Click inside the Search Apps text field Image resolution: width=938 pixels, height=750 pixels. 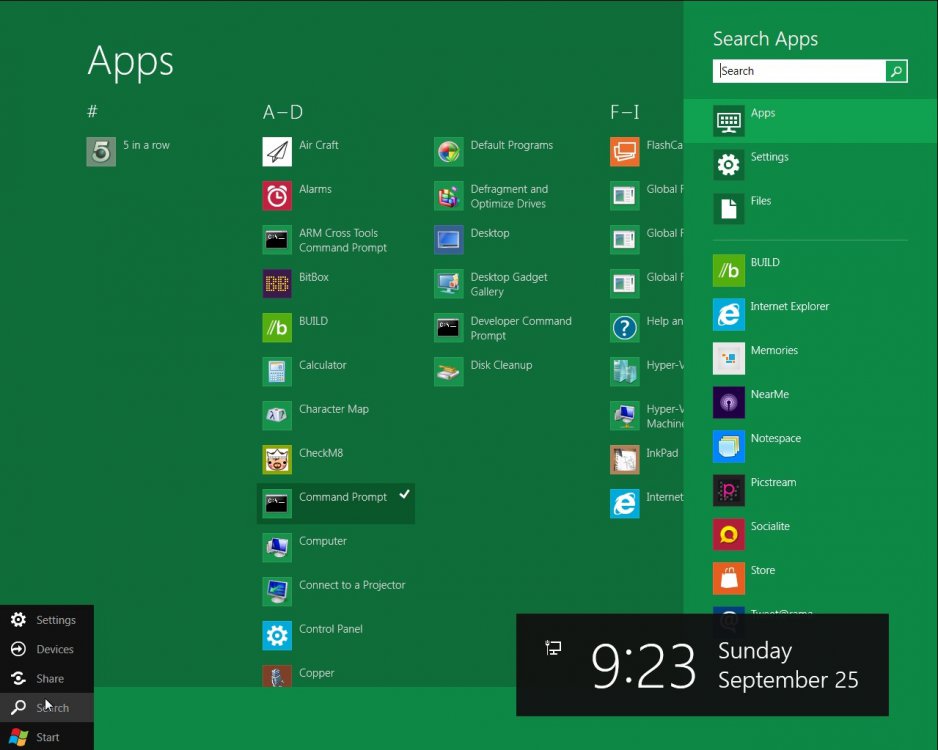point(800,71)
